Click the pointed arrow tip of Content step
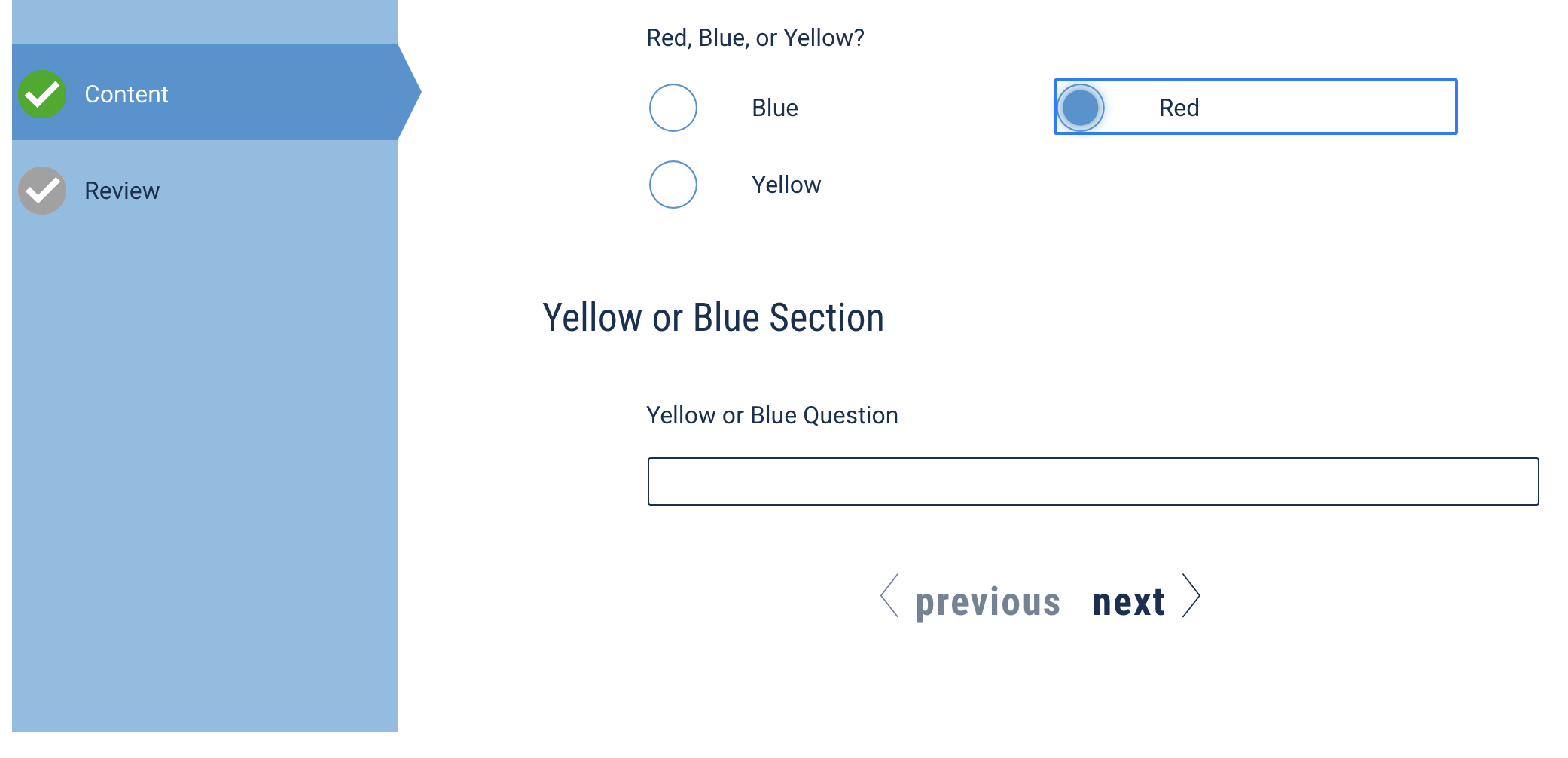The image size is (1568, 758). click(410, 92)
